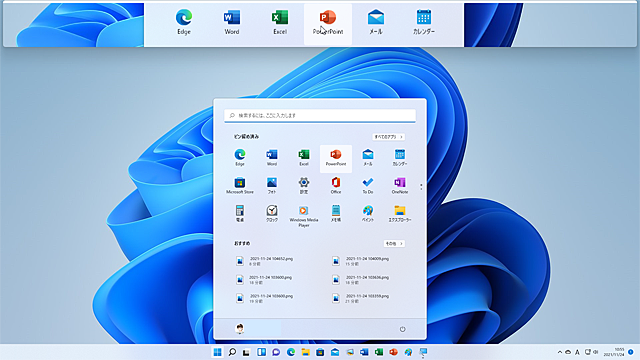Open the To Do app
The image size is (640, 360).
[368, 186]
